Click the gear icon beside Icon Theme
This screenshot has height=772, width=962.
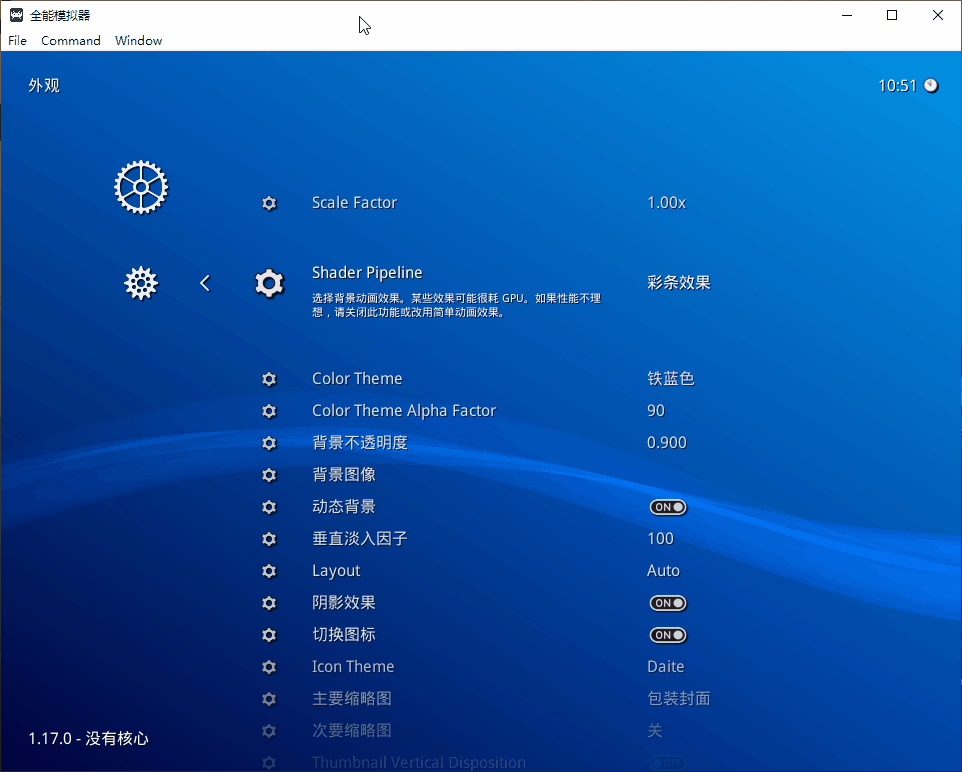[x=269, y=666]
